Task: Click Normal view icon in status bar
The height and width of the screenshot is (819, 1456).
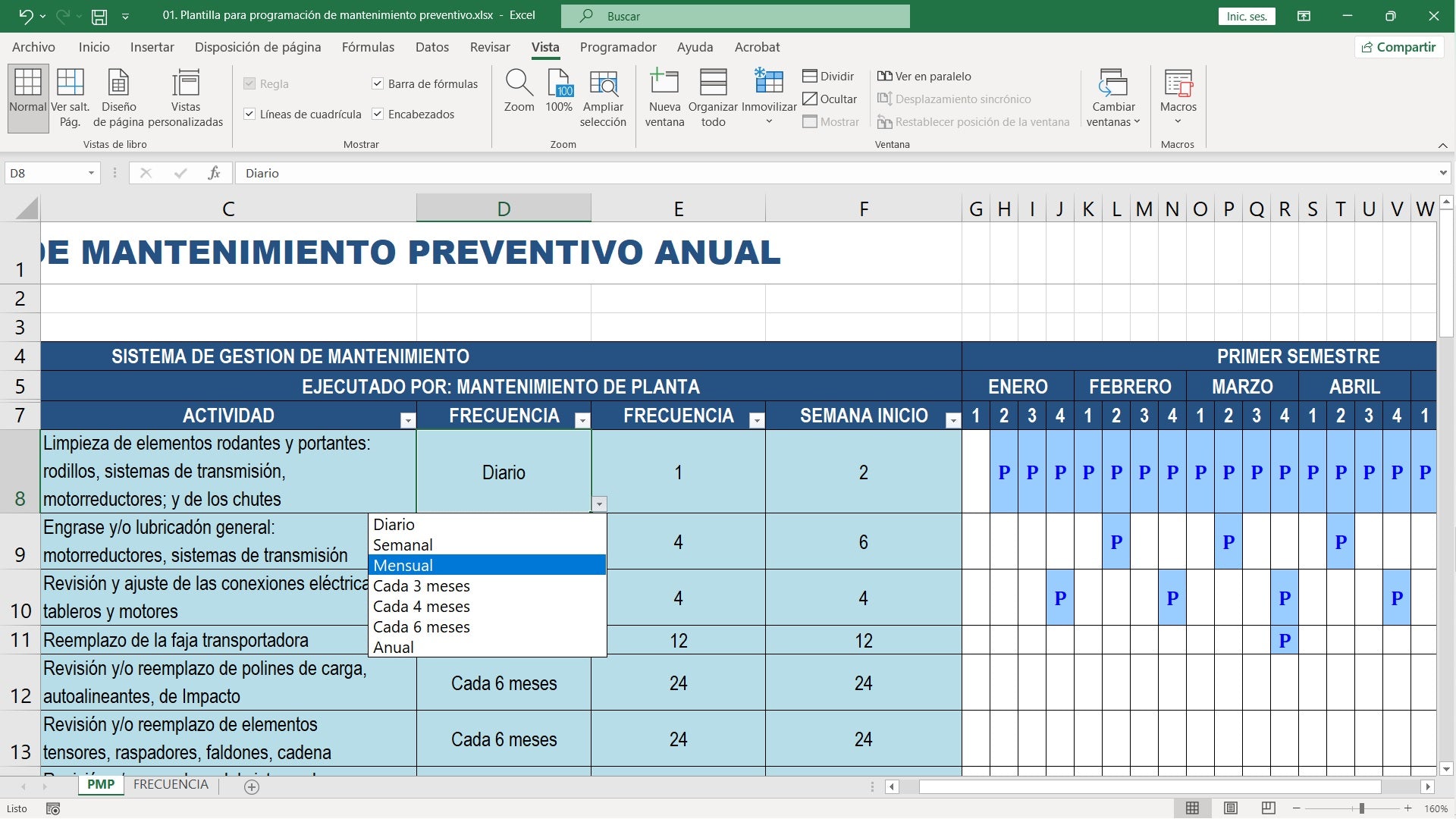Action: click(1192, 808)
